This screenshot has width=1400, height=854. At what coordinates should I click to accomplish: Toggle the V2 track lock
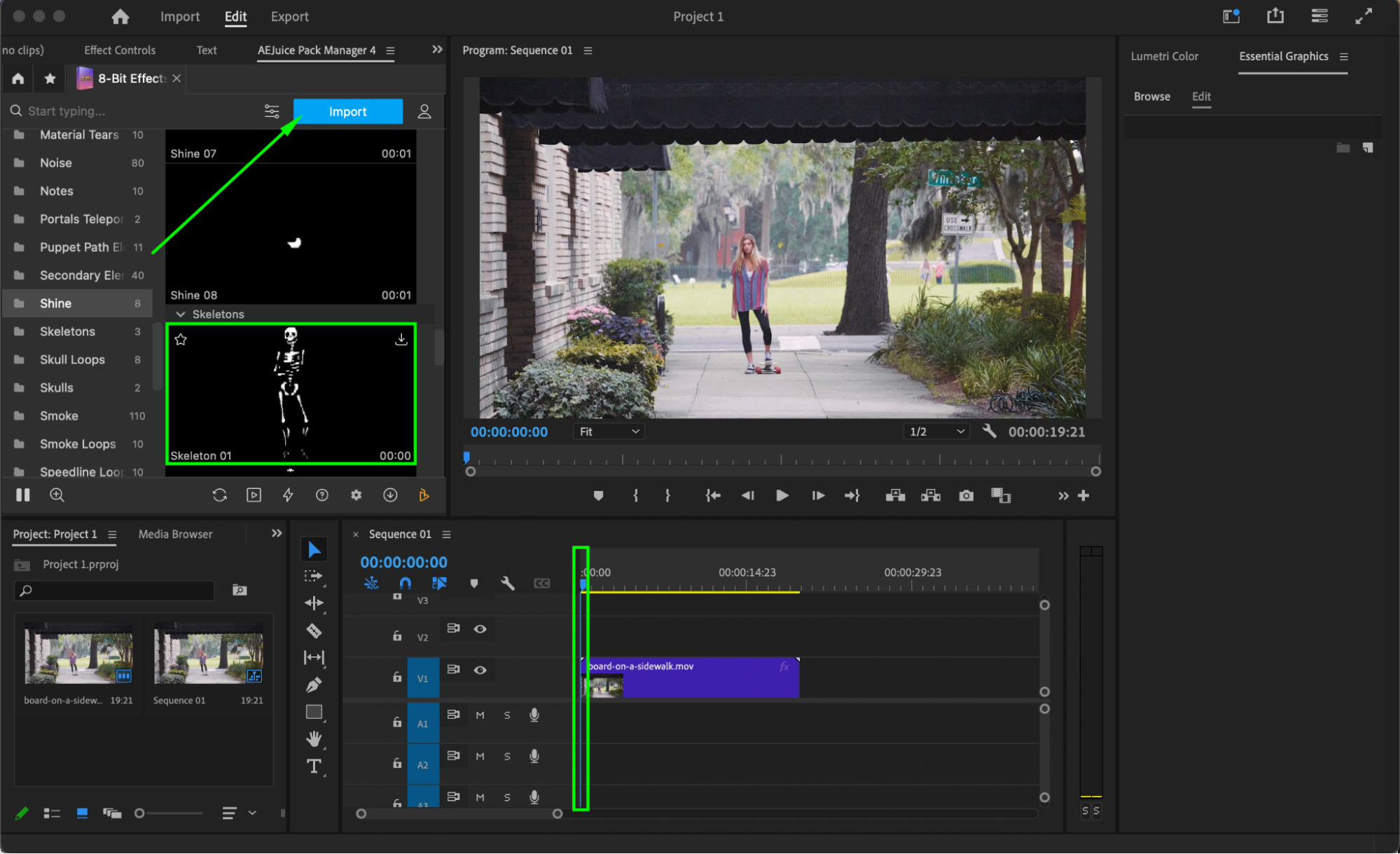[396, 636]
